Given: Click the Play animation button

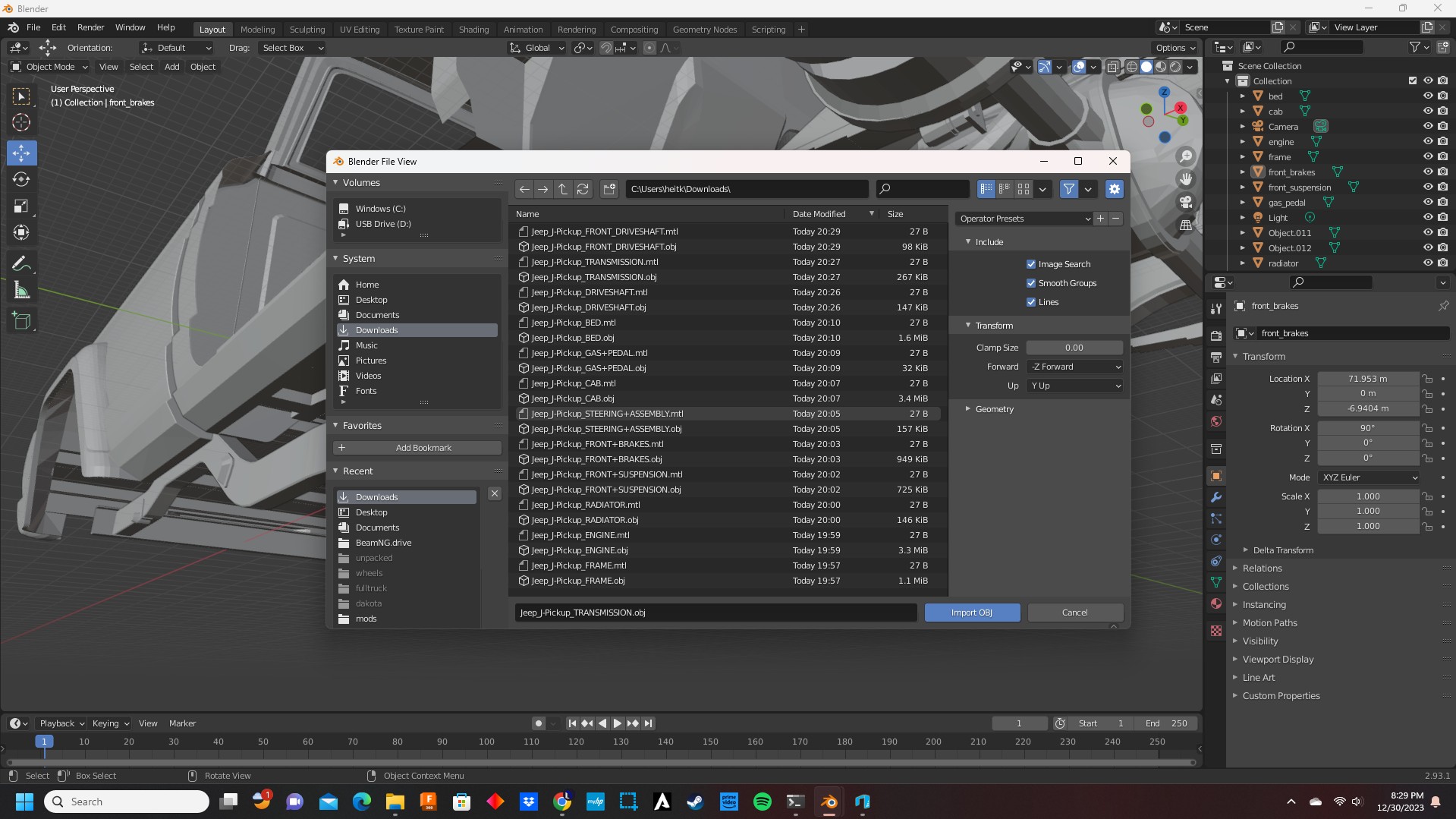Looking at the screenshot, I should click(x=617, y=723).
